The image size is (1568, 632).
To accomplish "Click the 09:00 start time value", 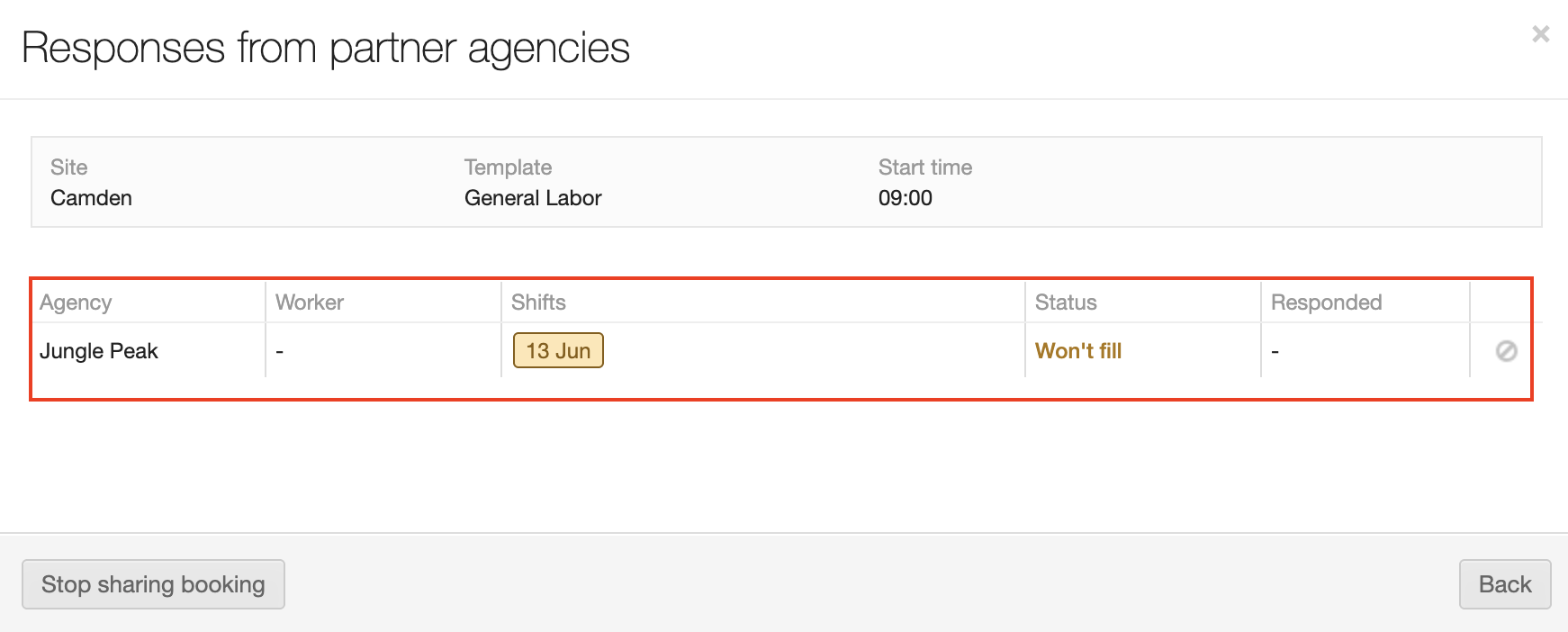I will point(905,198).
